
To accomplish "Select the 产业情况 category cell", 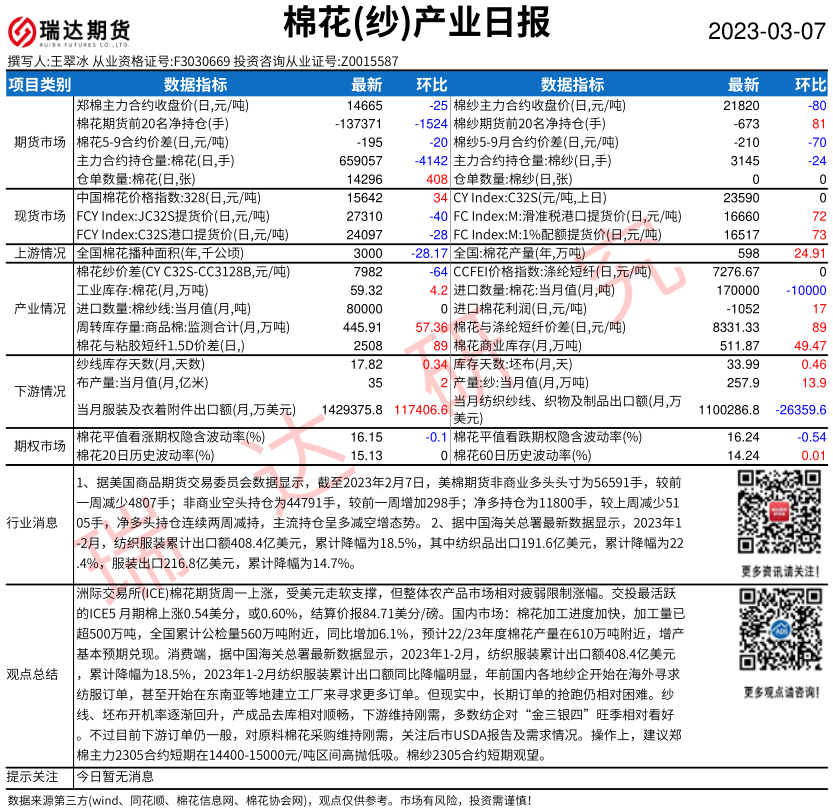I will [39, 308].
